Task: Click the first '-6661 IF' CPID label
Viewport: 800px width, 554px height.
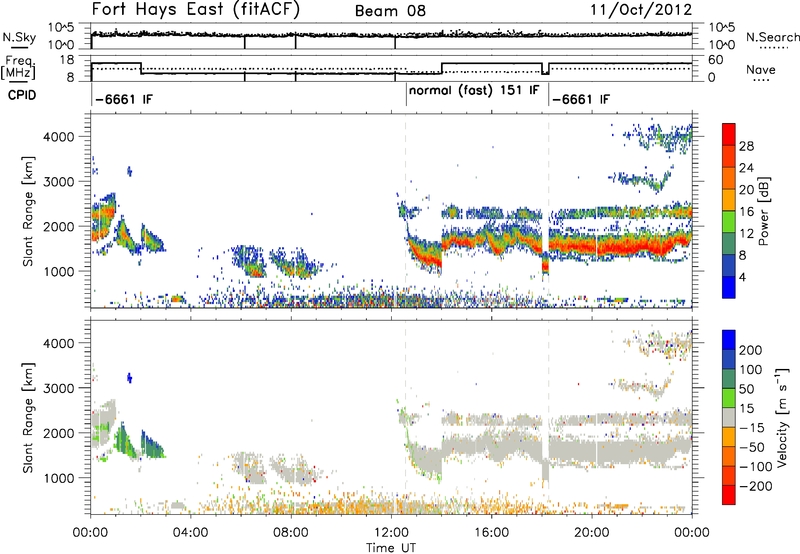Action: 123,99
